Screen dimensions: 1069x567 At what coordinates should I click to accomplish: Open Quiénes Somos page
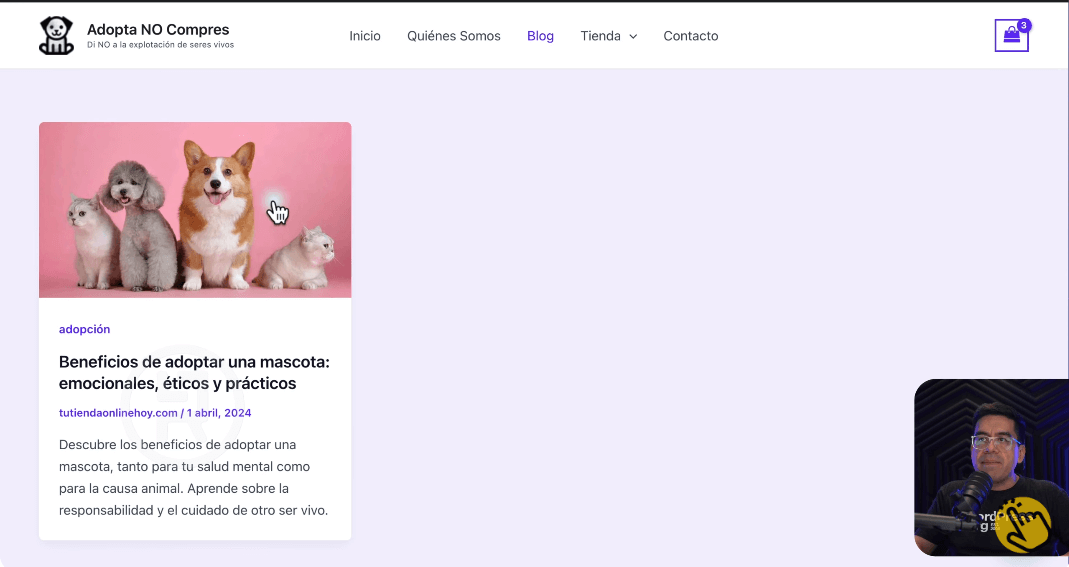pos(453,36)
